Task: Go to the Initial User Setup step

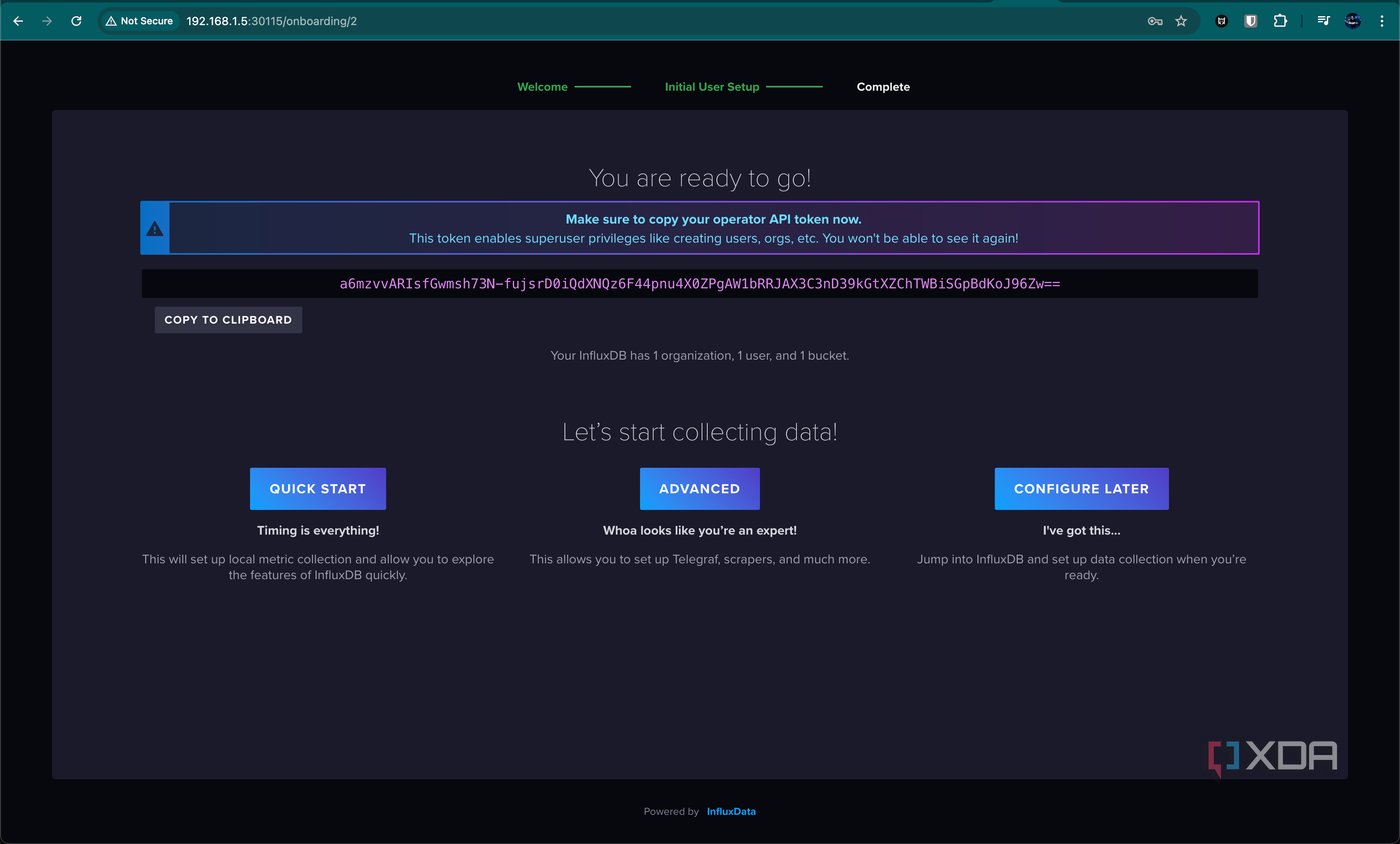Action: pyautogui.click(x=712, y=87)
